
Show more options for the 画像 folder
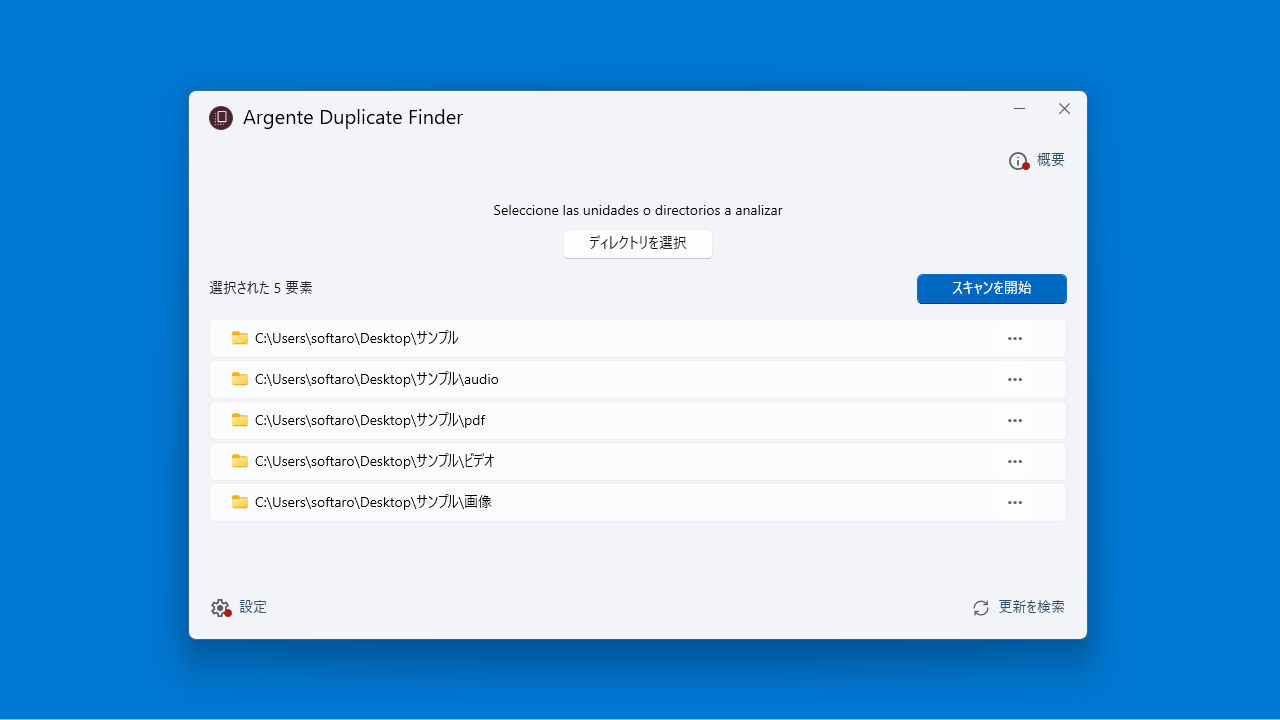click(x=1015, y=502)
